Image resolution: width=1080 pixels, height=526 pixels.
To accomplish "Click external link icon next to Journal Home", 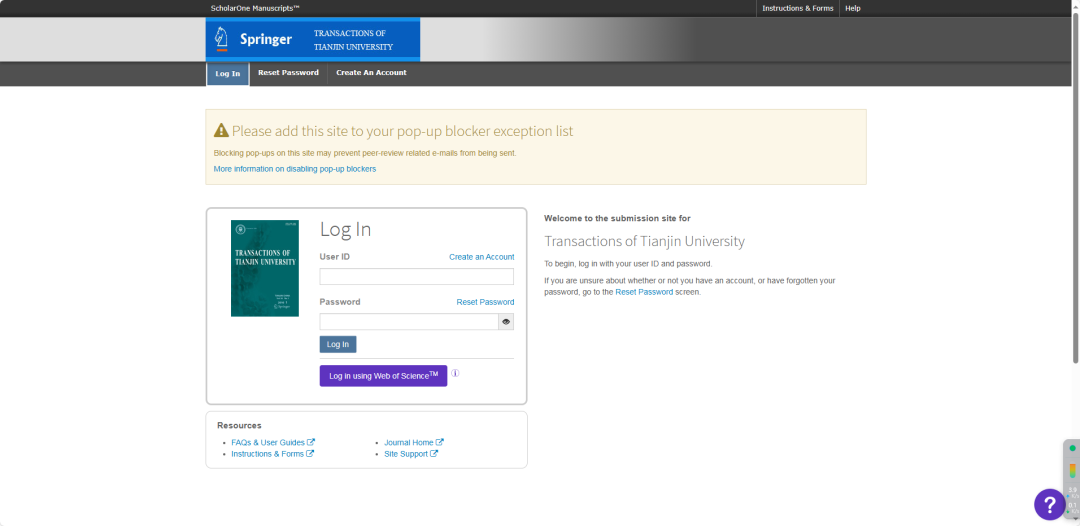I will [439, 442].
